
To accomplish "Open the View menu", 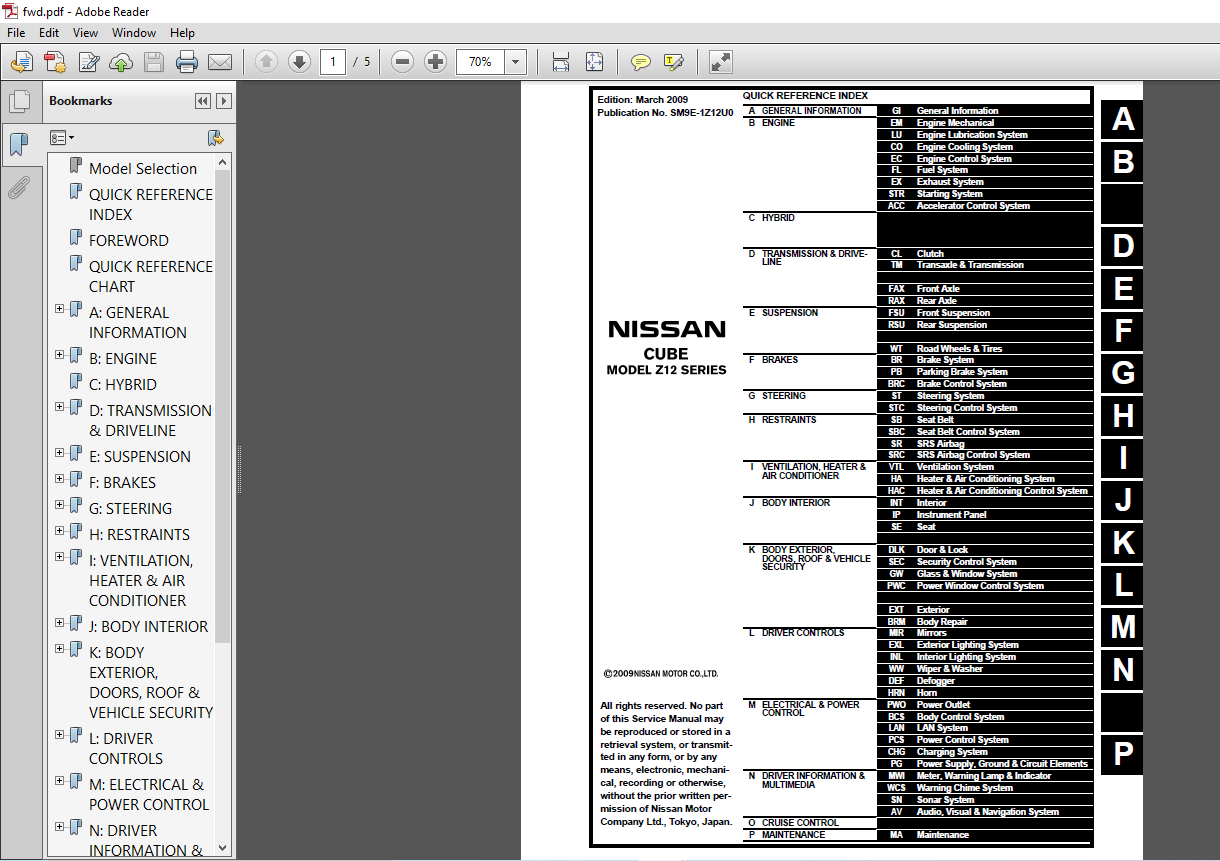I will [x=85, y=33].
